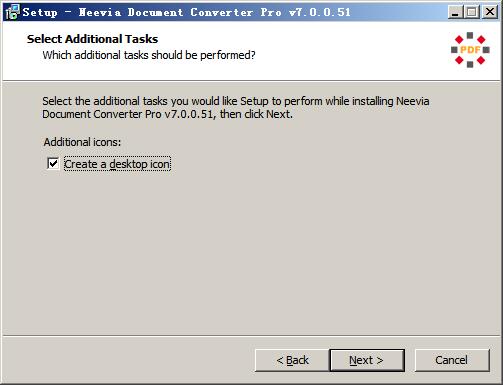Click the Setup title bar text
This screenshot has height=385, width=503.
point(187,12)
